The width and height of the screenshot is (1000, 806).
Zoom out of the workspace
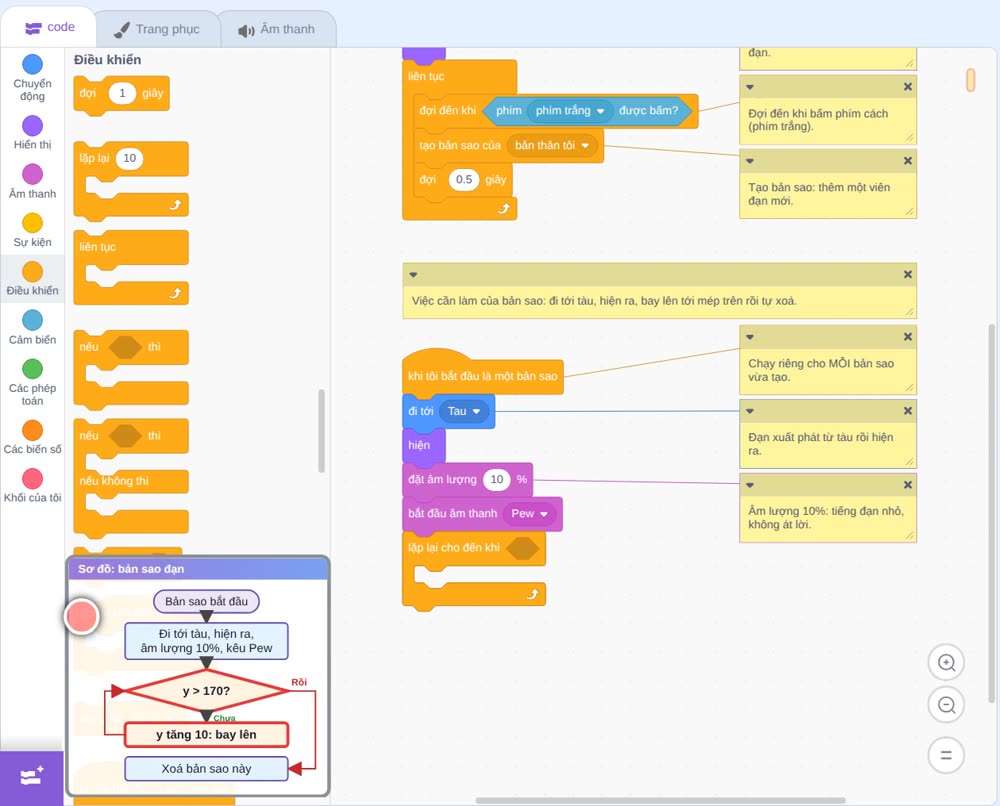pyautogui.click(x=946, y=705)
